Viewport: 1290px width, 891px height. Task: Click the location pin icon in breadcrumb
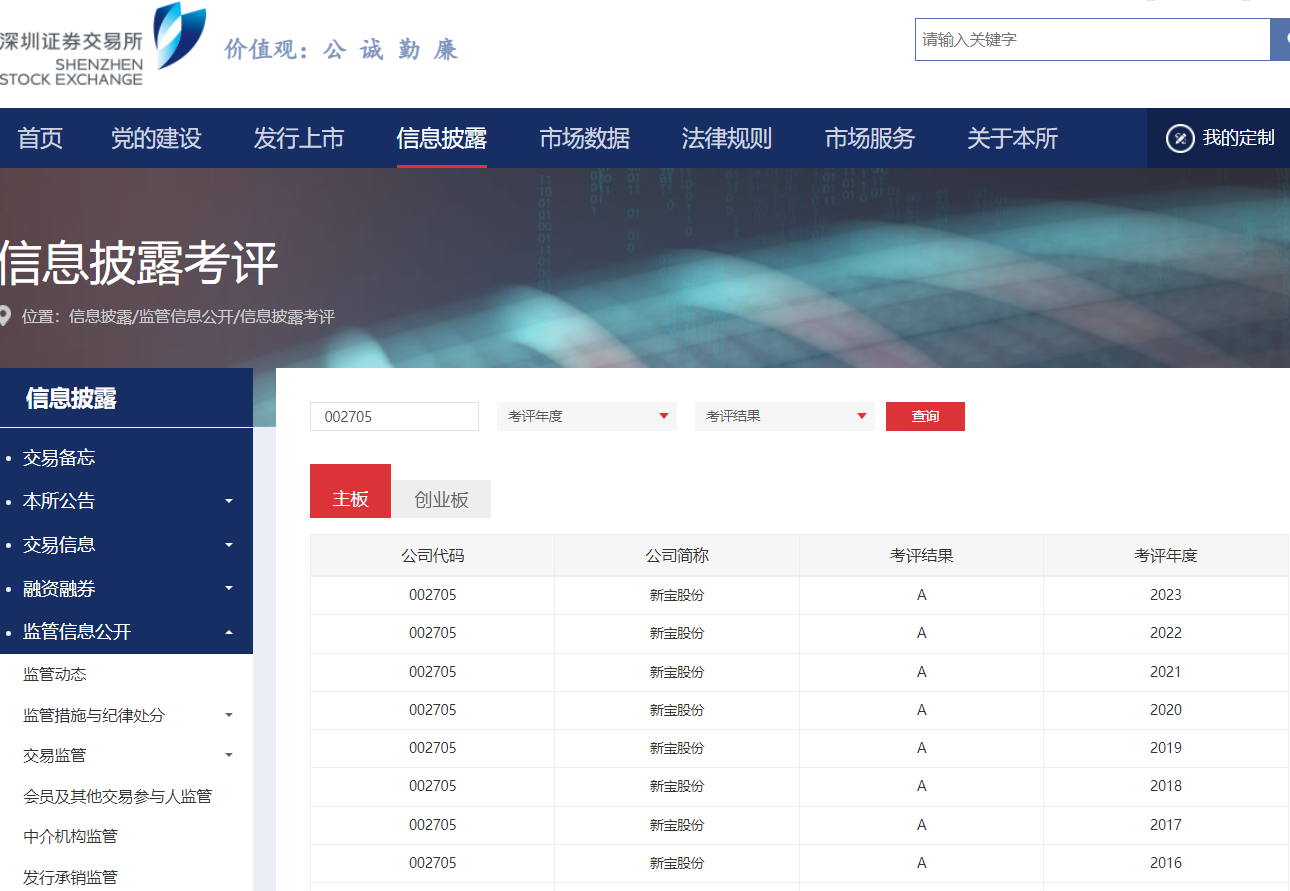(5, 317)
